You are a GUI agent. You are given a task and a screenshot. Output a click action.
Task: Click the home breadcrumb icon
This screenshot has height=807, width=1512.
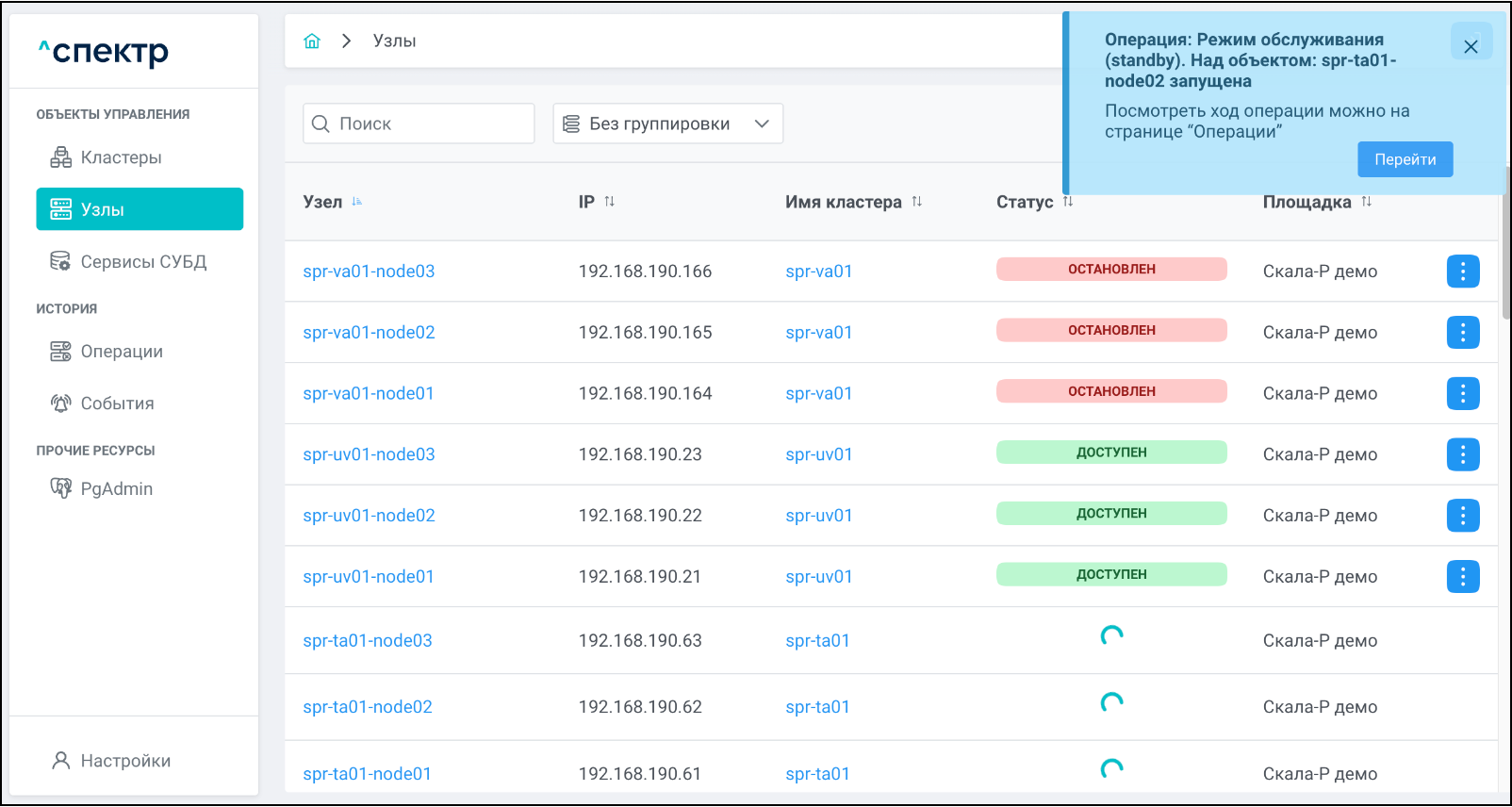pyautogui.click(x=312, y=41)
